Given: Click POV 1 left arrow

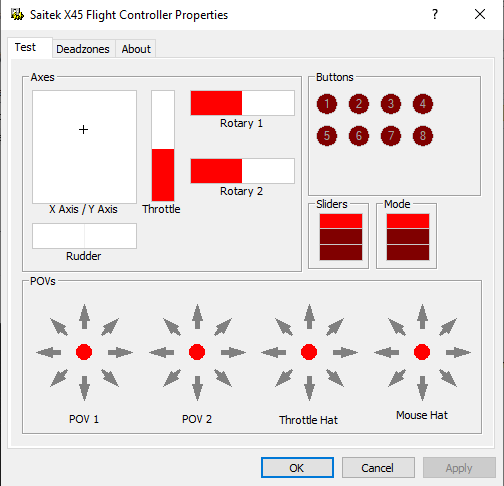Looking at the screenshot, I should pos(49,352).
